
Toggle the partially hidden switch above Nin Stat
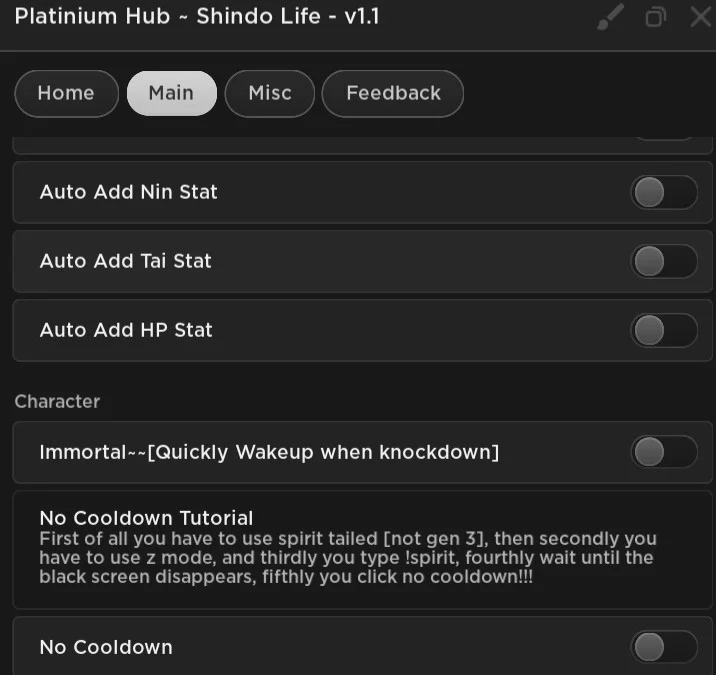[664, 138]
